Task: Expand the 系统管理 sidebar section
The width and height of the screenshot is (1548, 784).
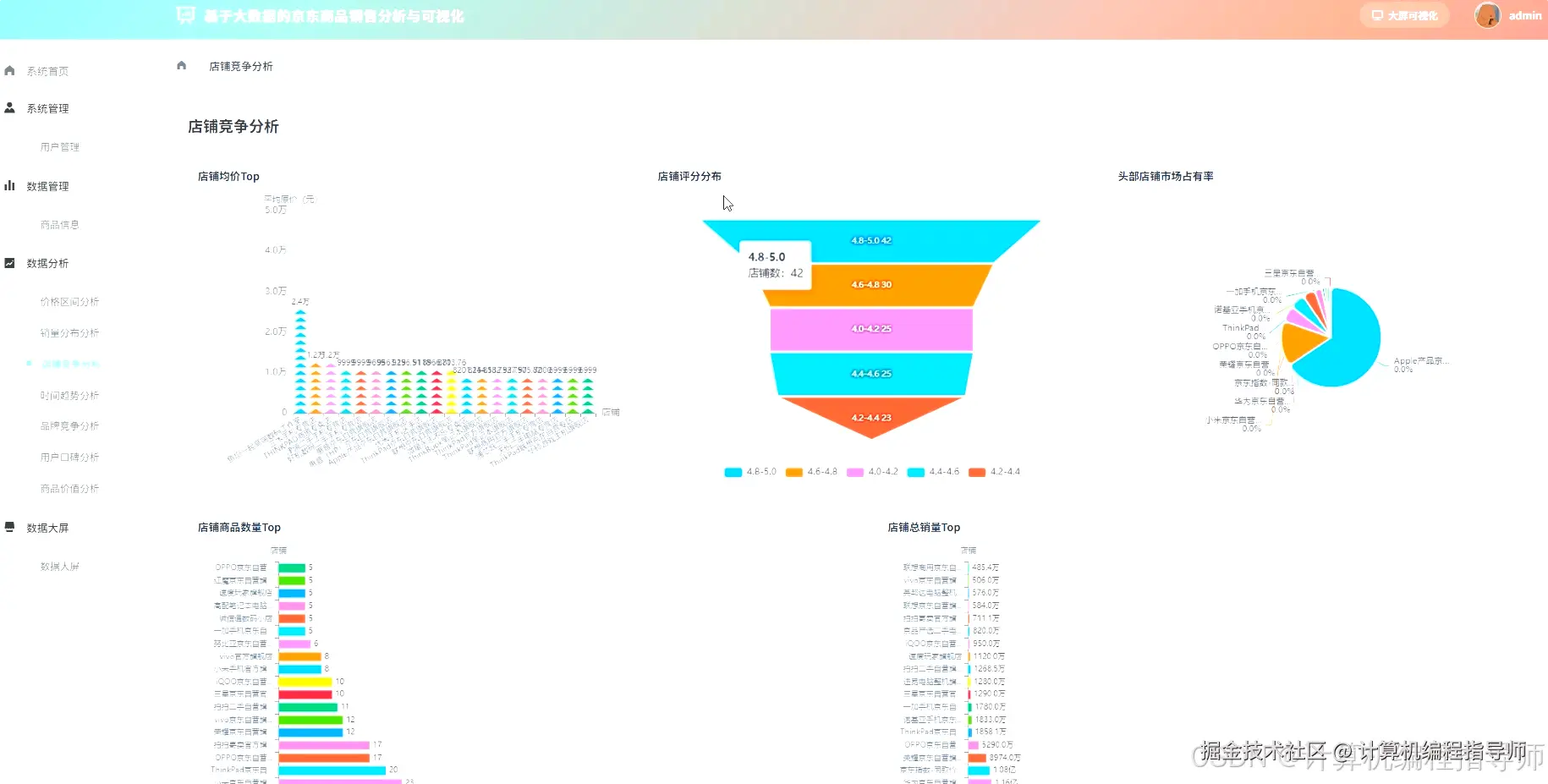Action: 47,108
